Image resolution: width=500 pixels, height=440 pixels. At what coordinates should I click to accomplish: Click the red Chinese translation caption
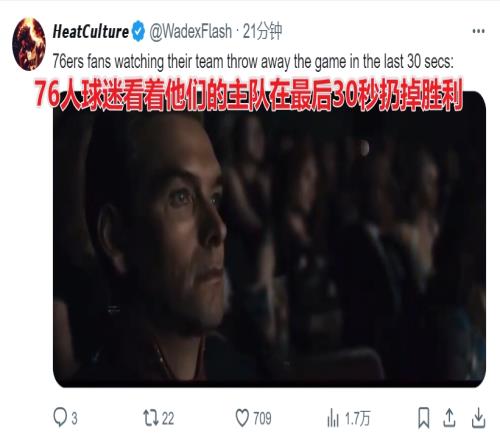249,94
